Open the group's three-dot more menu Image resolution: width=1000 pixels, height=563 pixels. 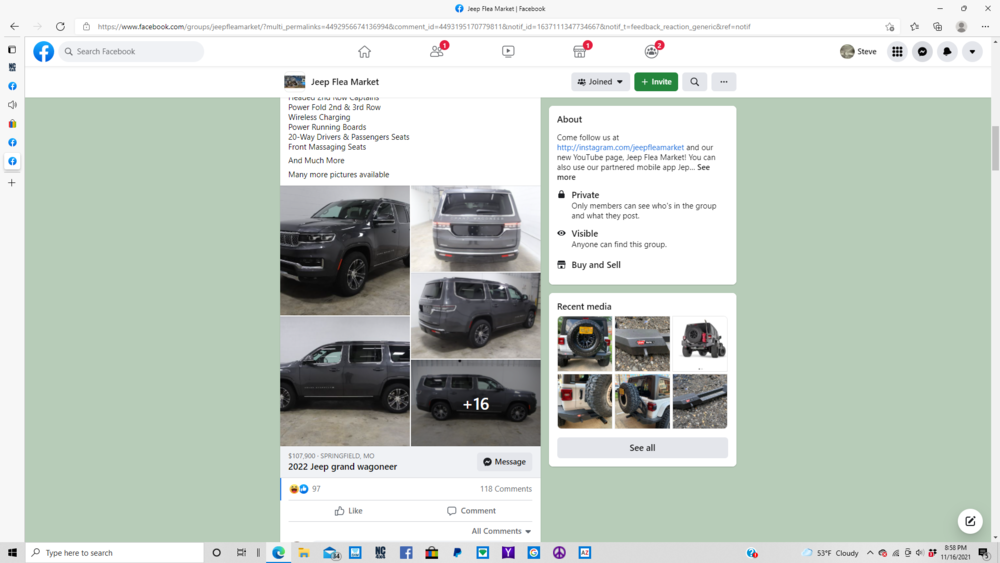click(x=724, y=82)
